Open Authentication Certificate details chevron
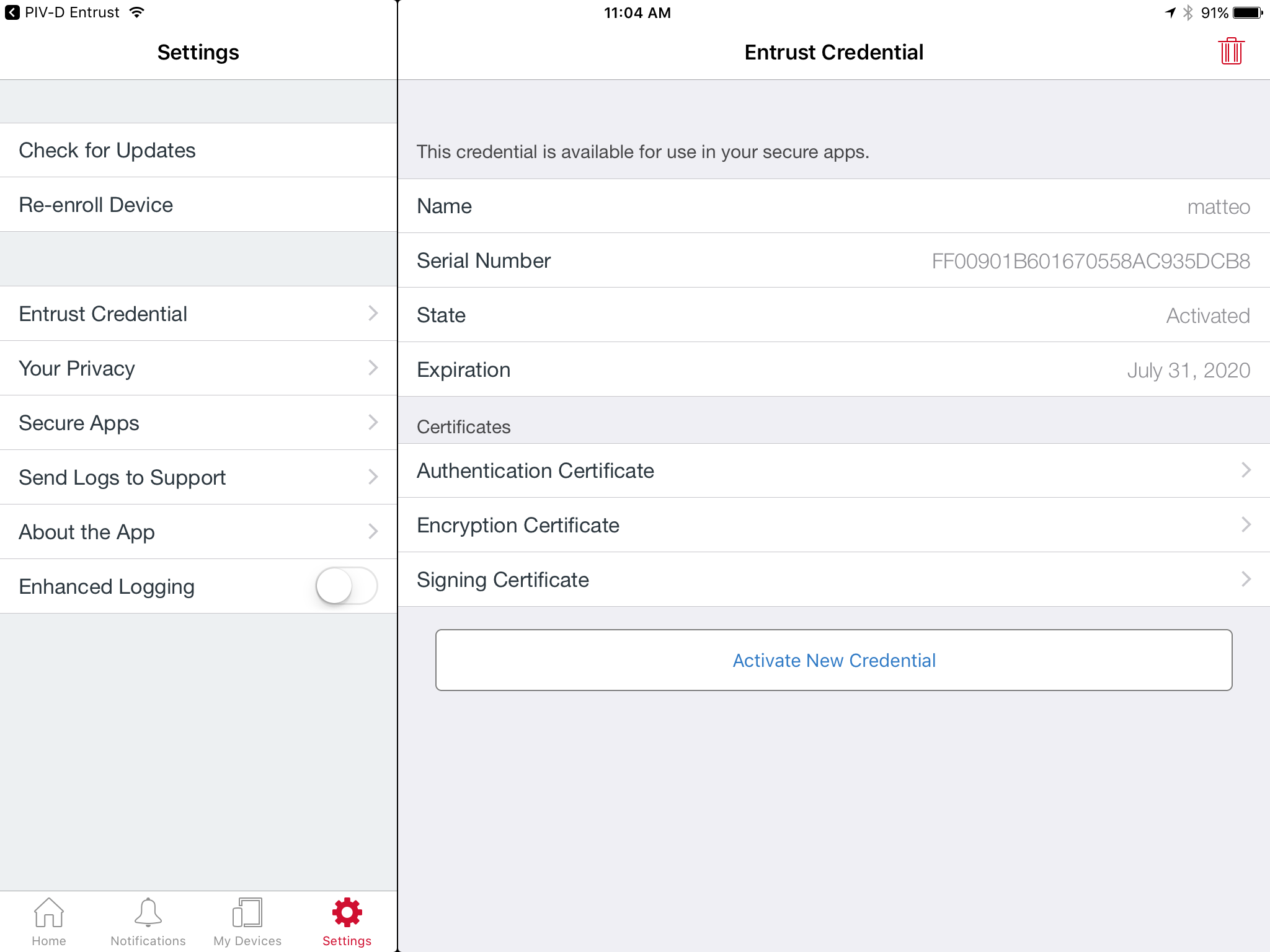The height and width of the screenshot is (952, 1270). [x=1246, y=470]
